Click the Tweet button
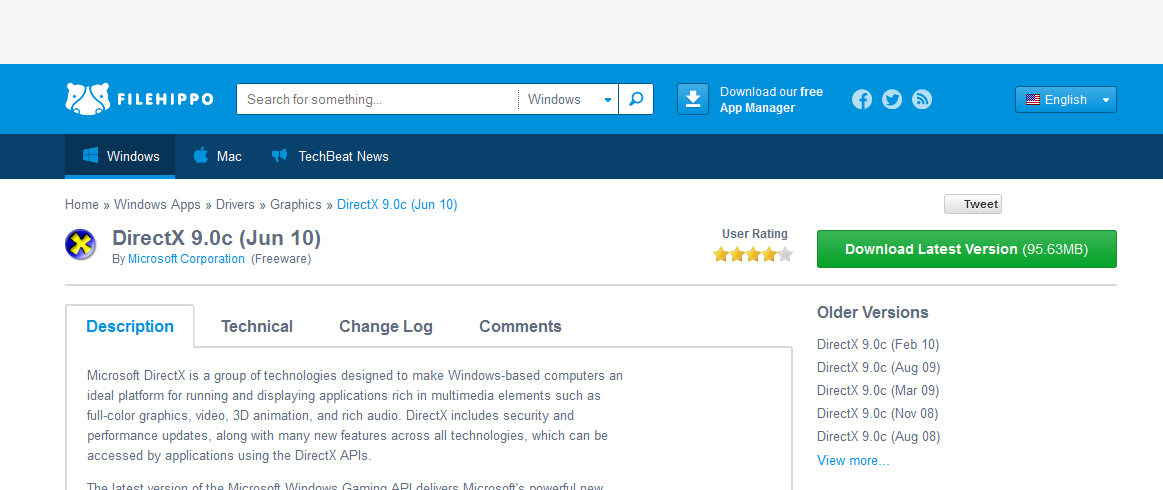Image resolution: width=1163 pixels, height=490 pixels. click(972, 204)
